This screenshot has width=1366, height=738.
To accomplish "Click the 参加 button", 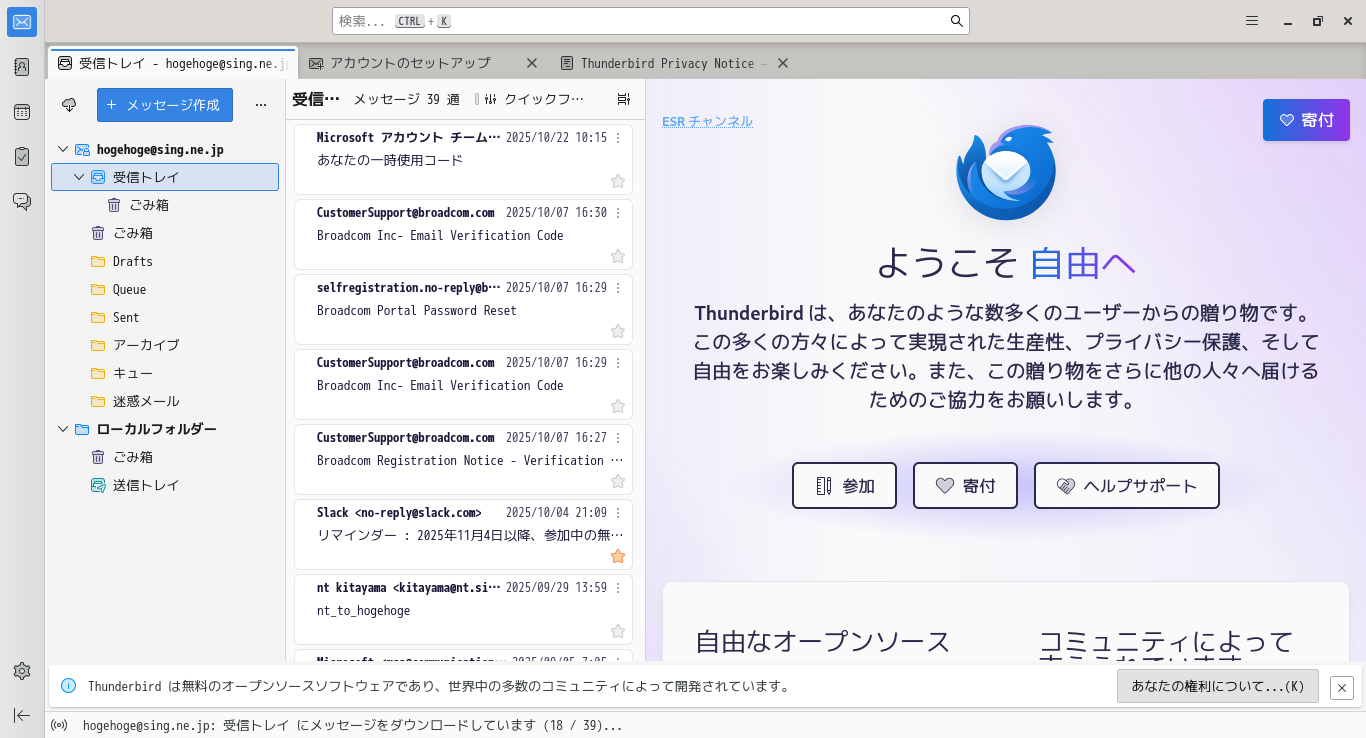I will tap(844, 486).
